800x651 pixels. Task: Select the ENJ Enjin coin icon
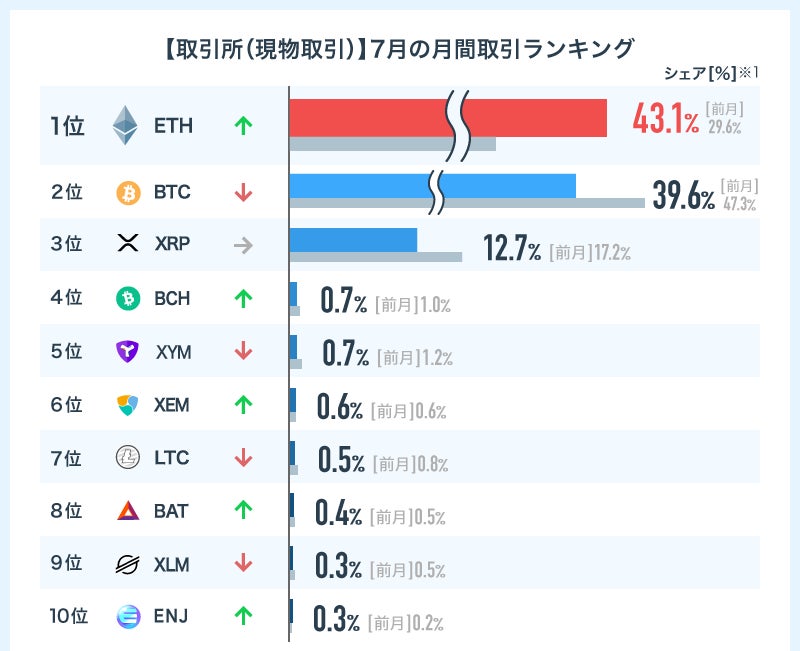[x=128, y=616]
